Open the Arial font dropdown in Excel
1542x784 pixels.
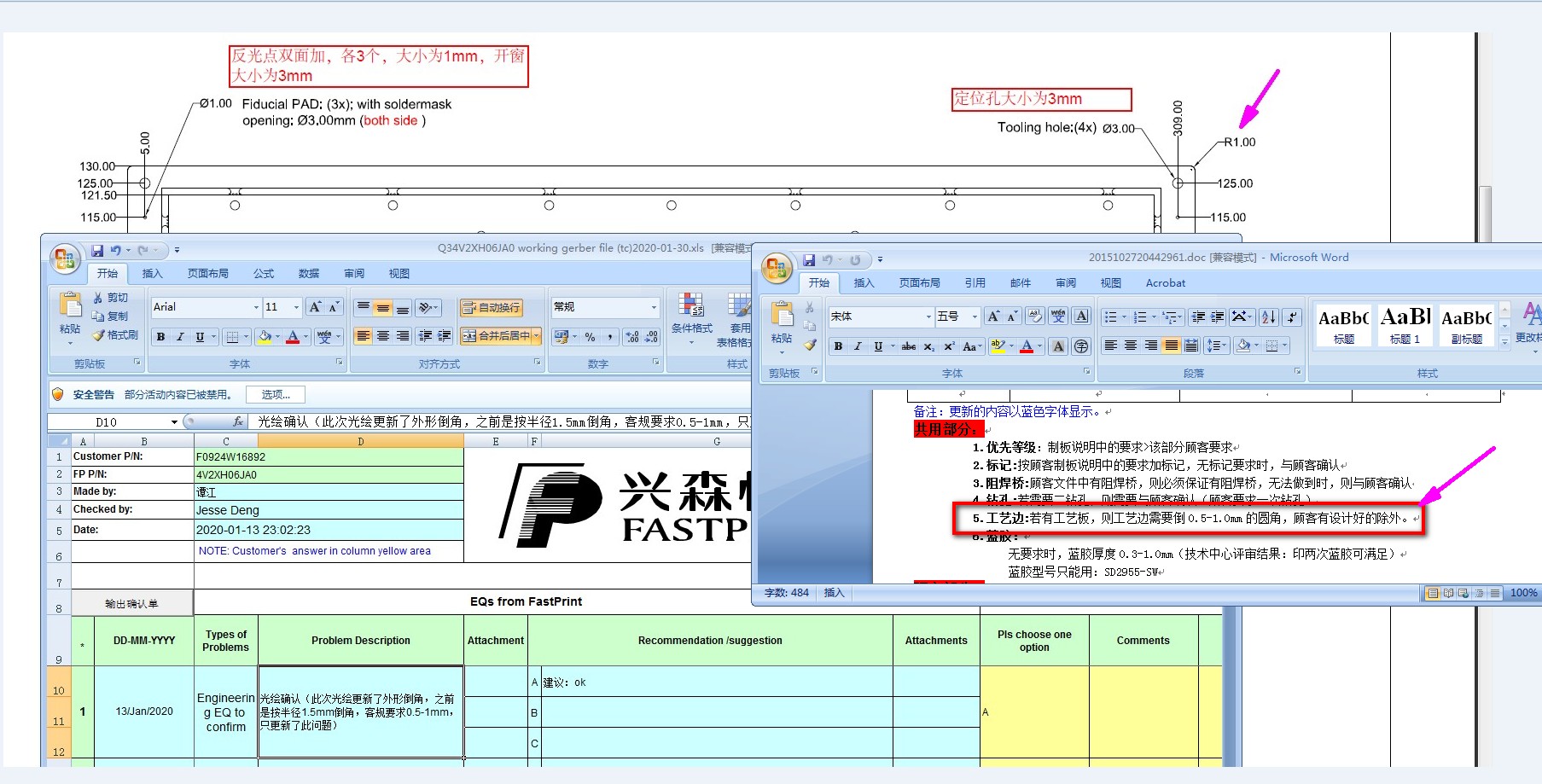click(256, 307)
